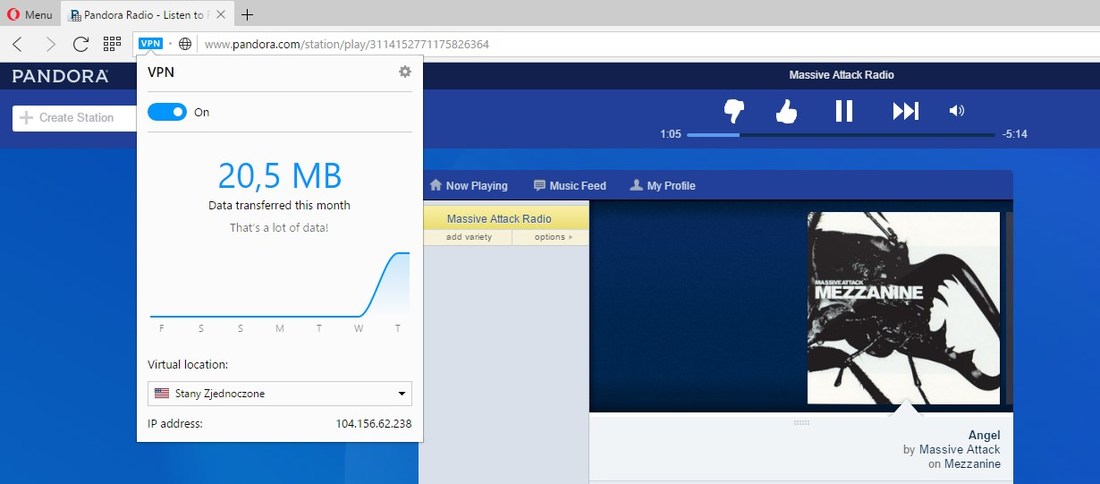Click the drag handle below album art
The height and width of the screenshot is (484, 1100).
pos(801,422)
